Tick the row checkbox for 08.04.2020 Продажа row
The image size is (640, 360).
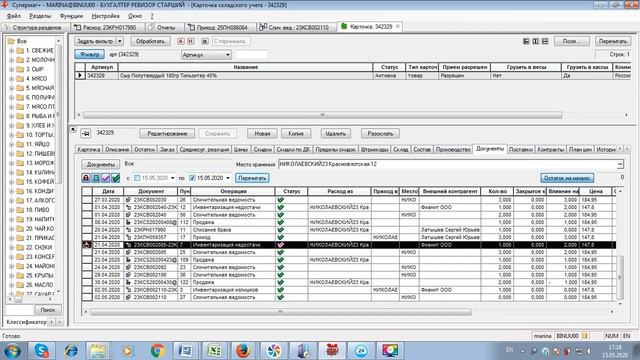coord(87,222)
